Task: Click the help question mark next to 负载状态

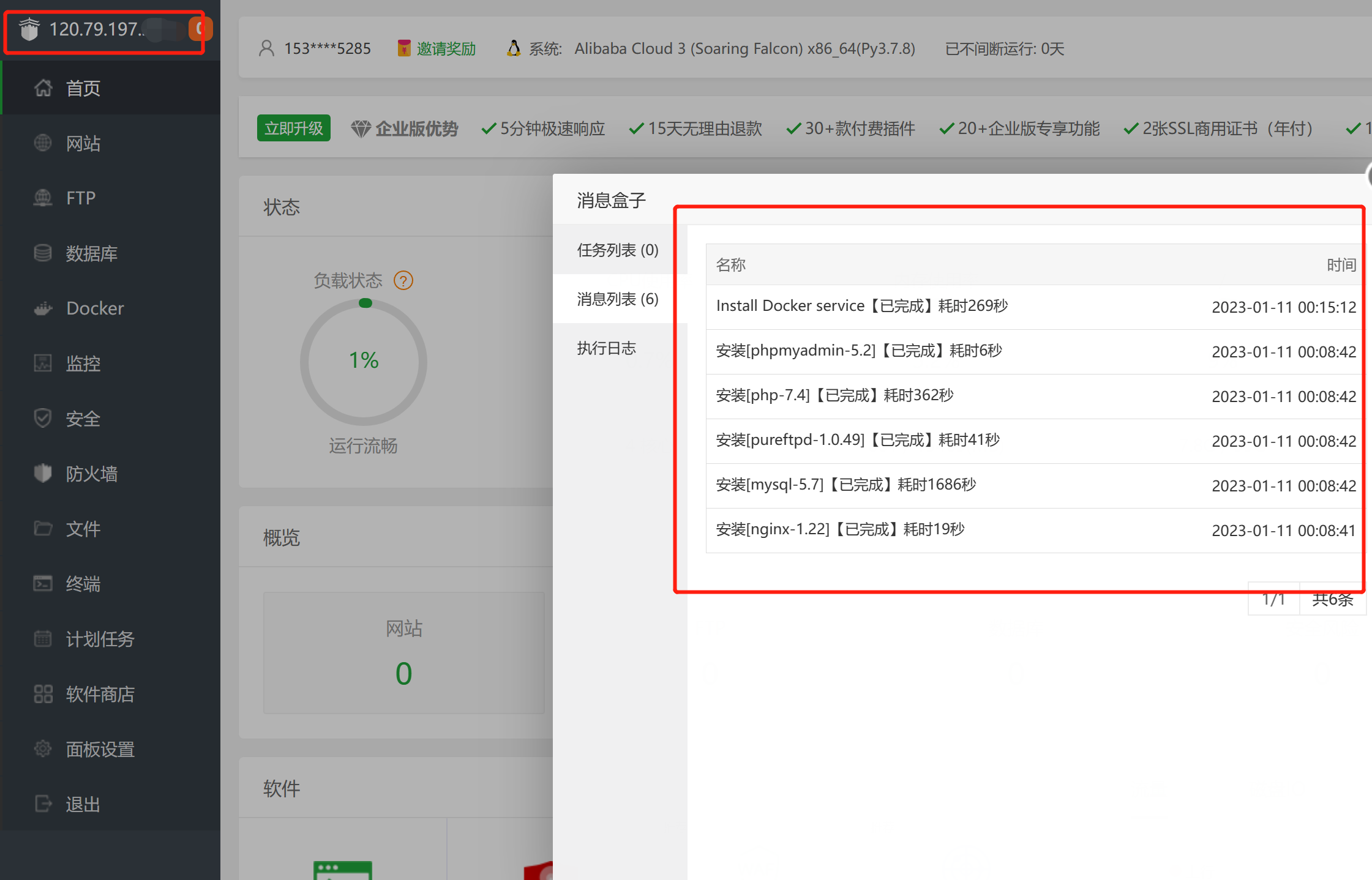Action: coord(403,280)
